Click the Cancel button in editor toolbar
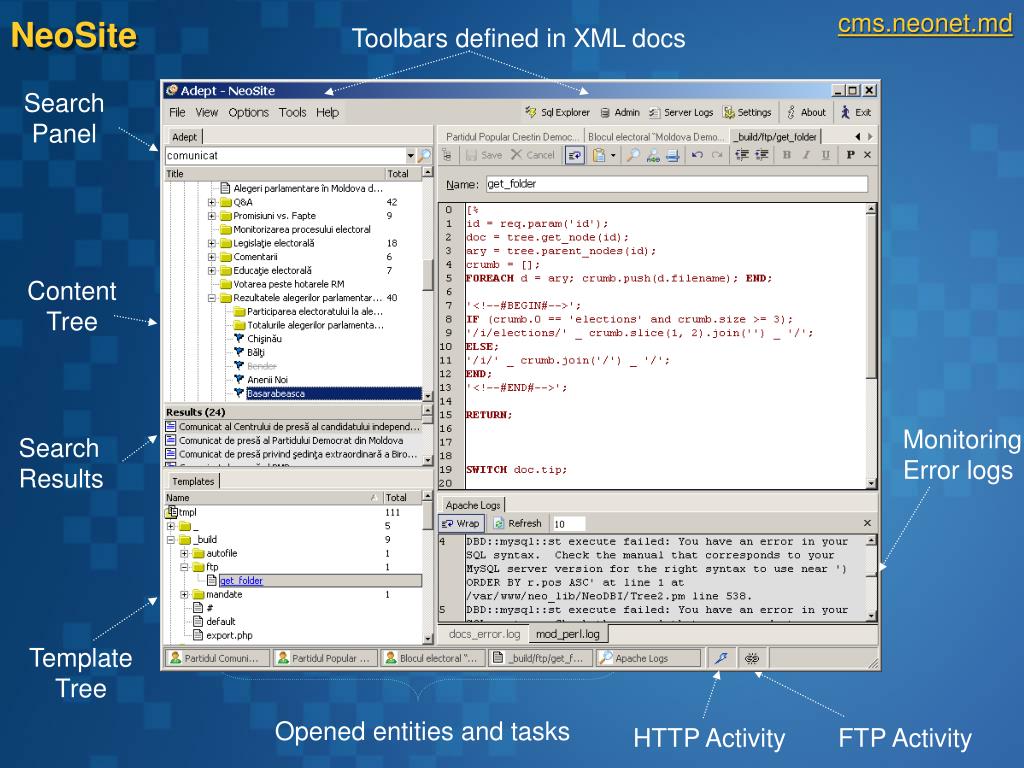The image size is (1024, 768). click(533, 155)
